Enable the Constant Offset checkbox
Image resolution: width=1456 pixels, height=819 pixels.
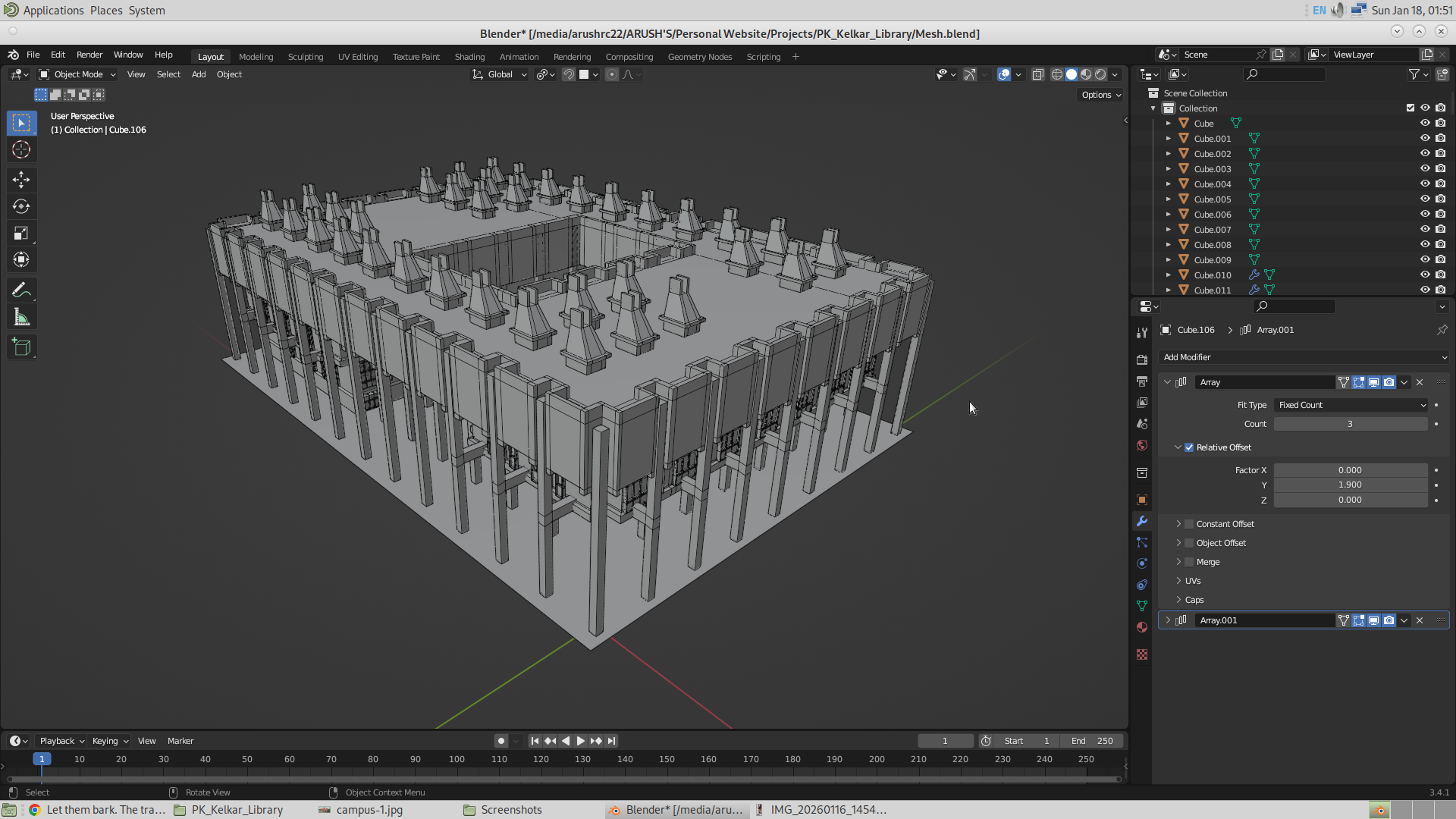[x=1189, y=524]
